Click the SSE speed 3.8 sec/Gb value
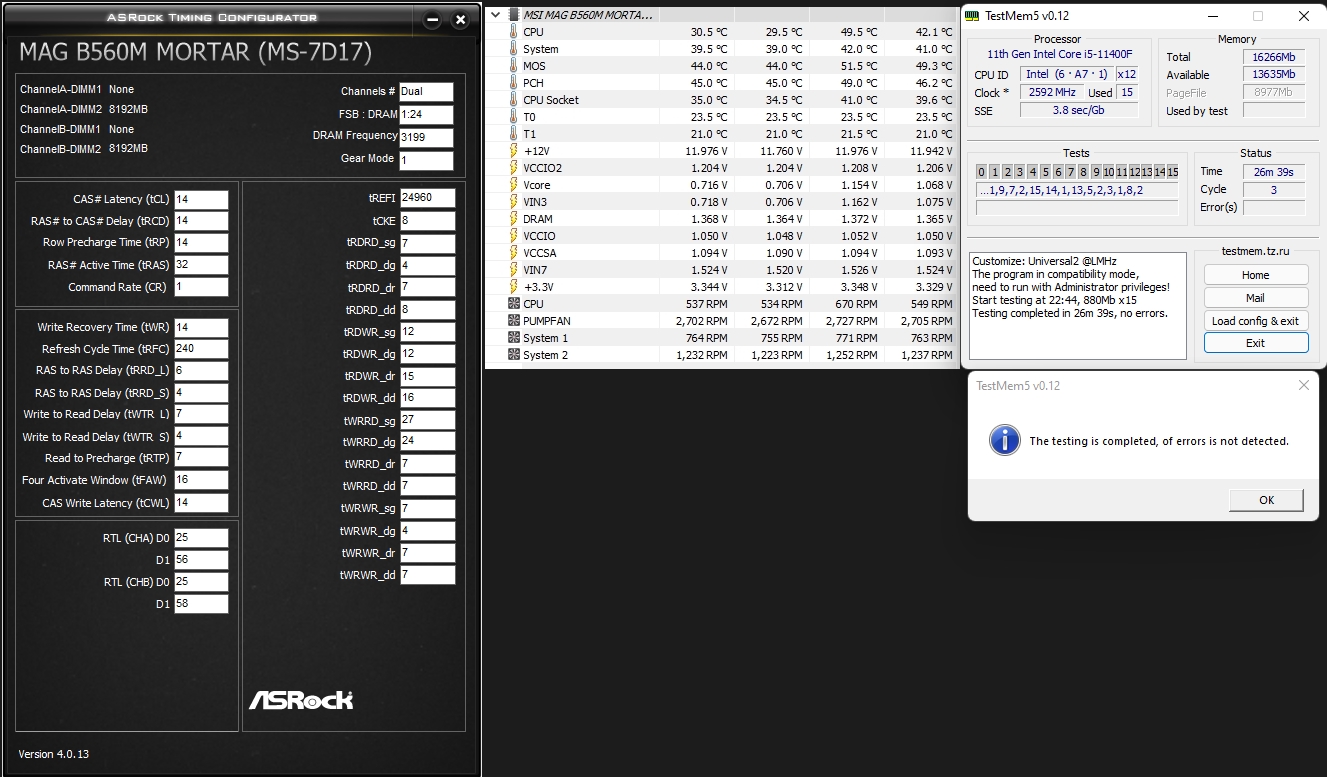This screenshot has height=777, width=1327. point(1079,110)
